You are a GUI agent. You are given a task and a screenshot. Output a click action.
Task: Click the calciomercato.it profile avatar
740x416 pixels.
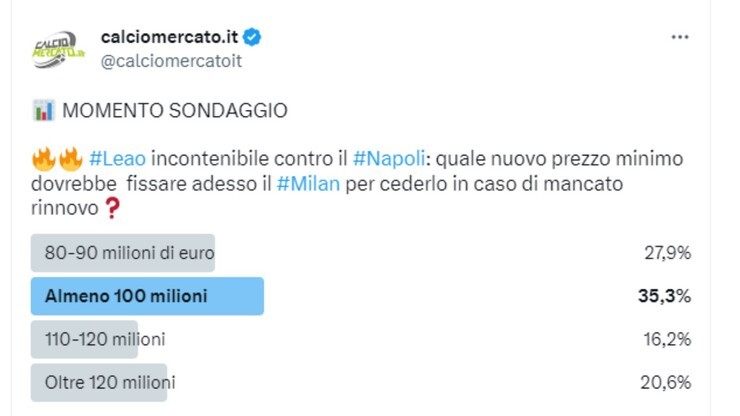tap(59, 48)
